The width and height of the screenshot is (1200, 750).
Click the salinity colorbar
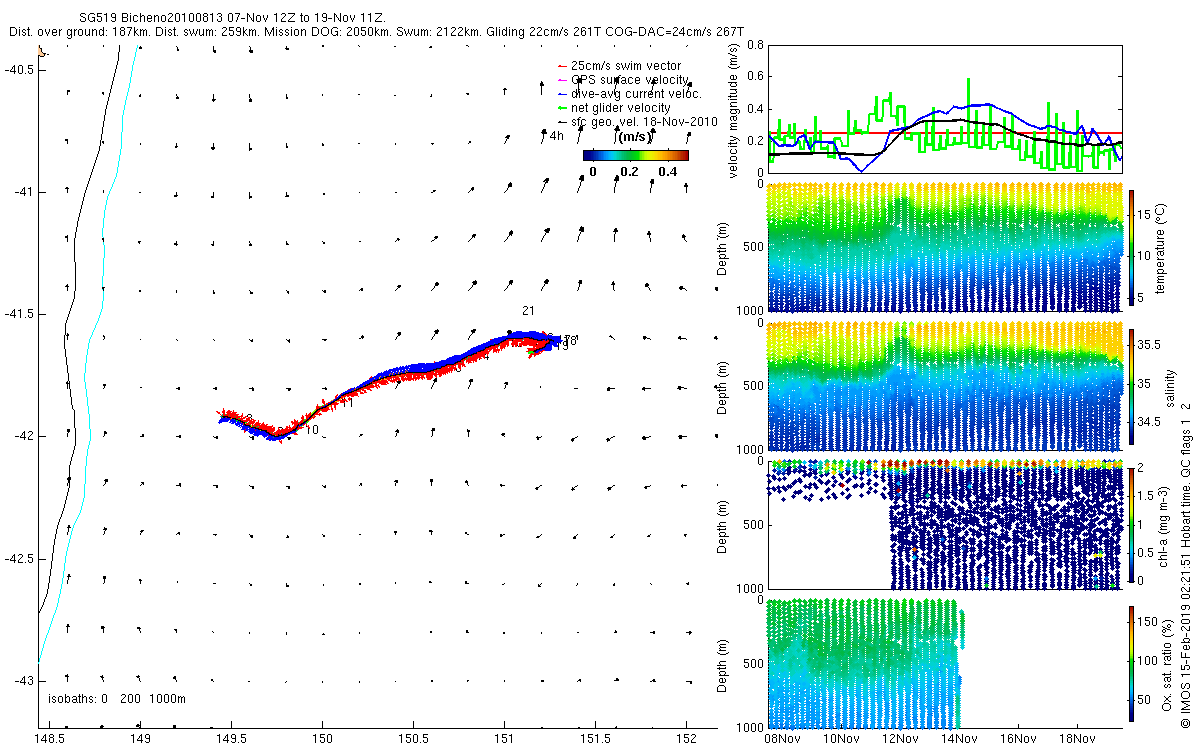click(1131, 386)
